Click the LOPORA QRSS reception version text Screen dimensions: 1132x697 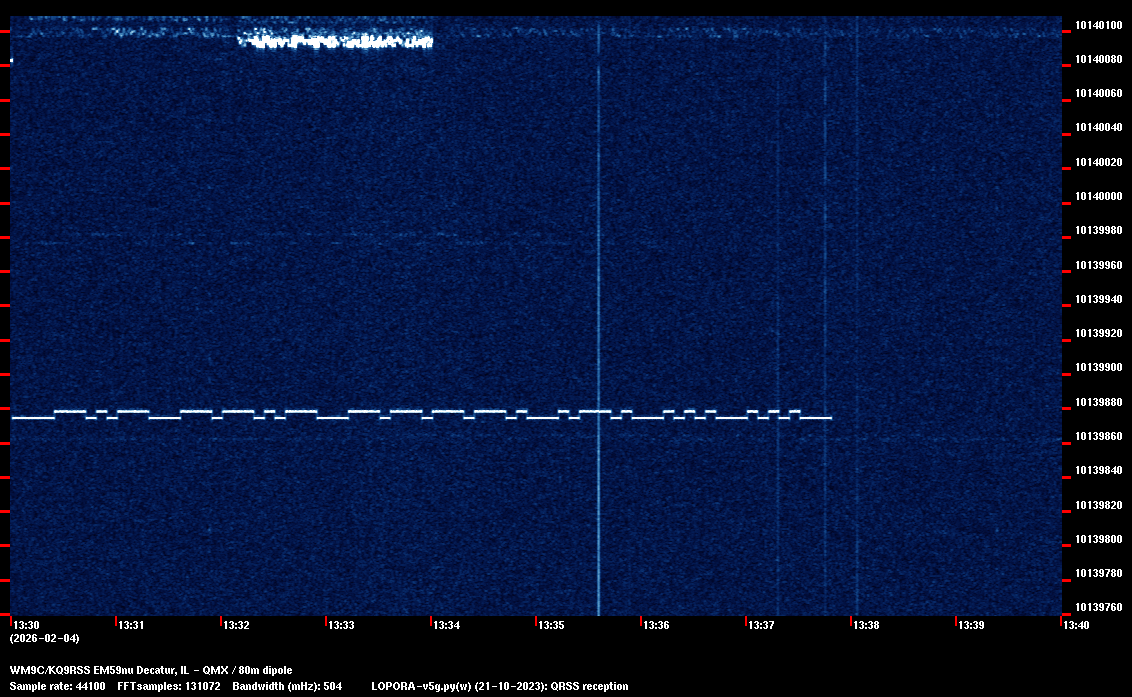point(500,686)
